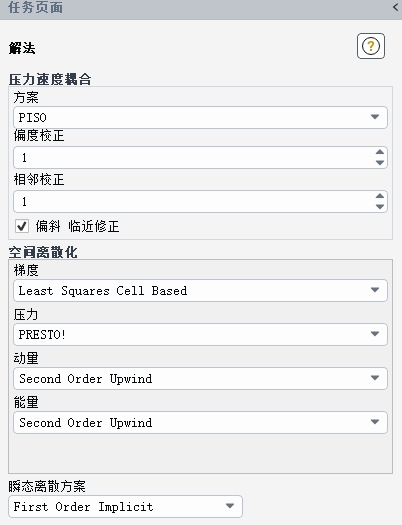Click the 解法 heading label
The height and width of the screenshot is (525, 402).
[22, 48]
